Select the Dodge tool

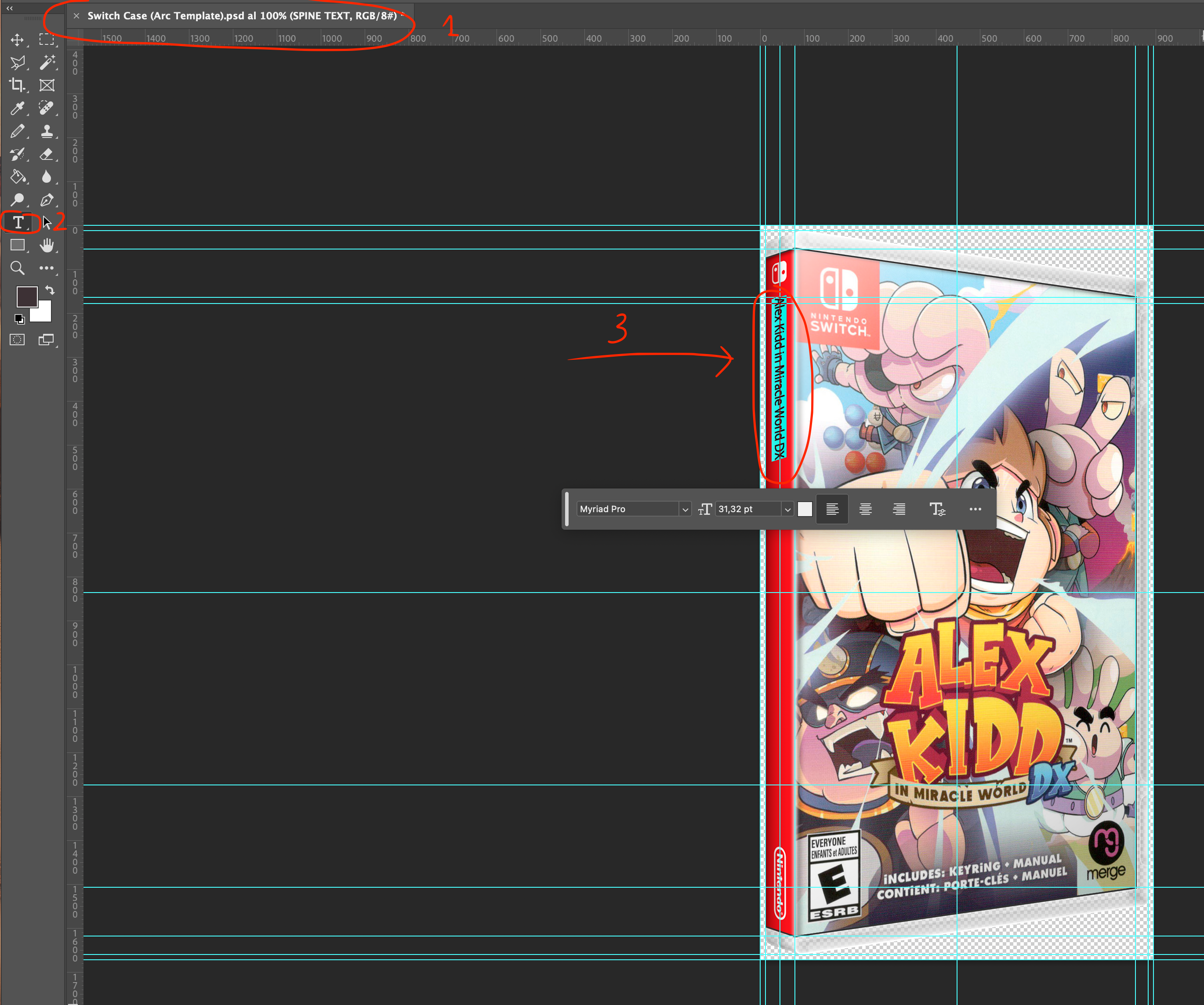point(17,200)
